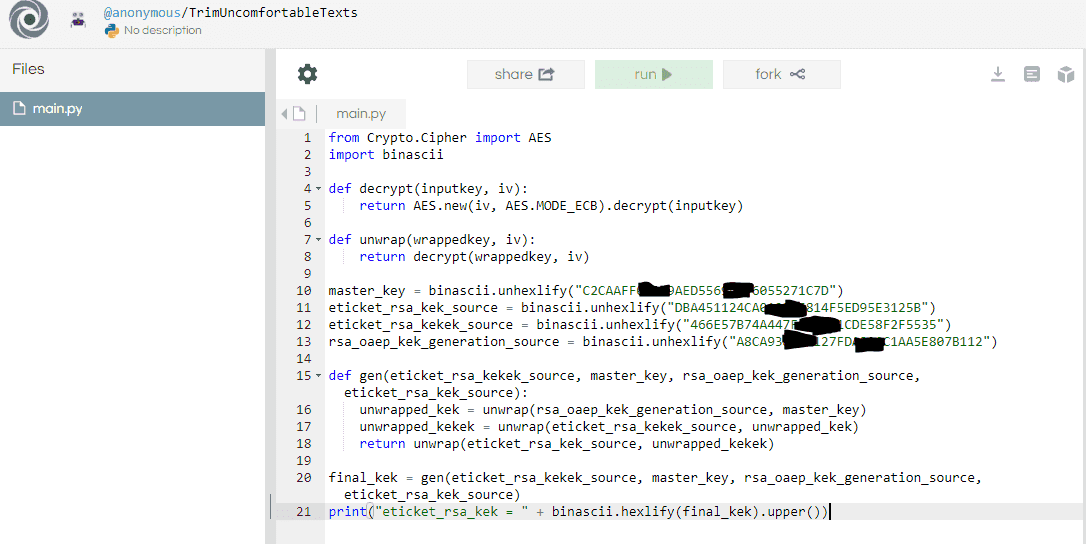
Task: Click the anonymous user avatar icon
Action: [x=78, y=20]
